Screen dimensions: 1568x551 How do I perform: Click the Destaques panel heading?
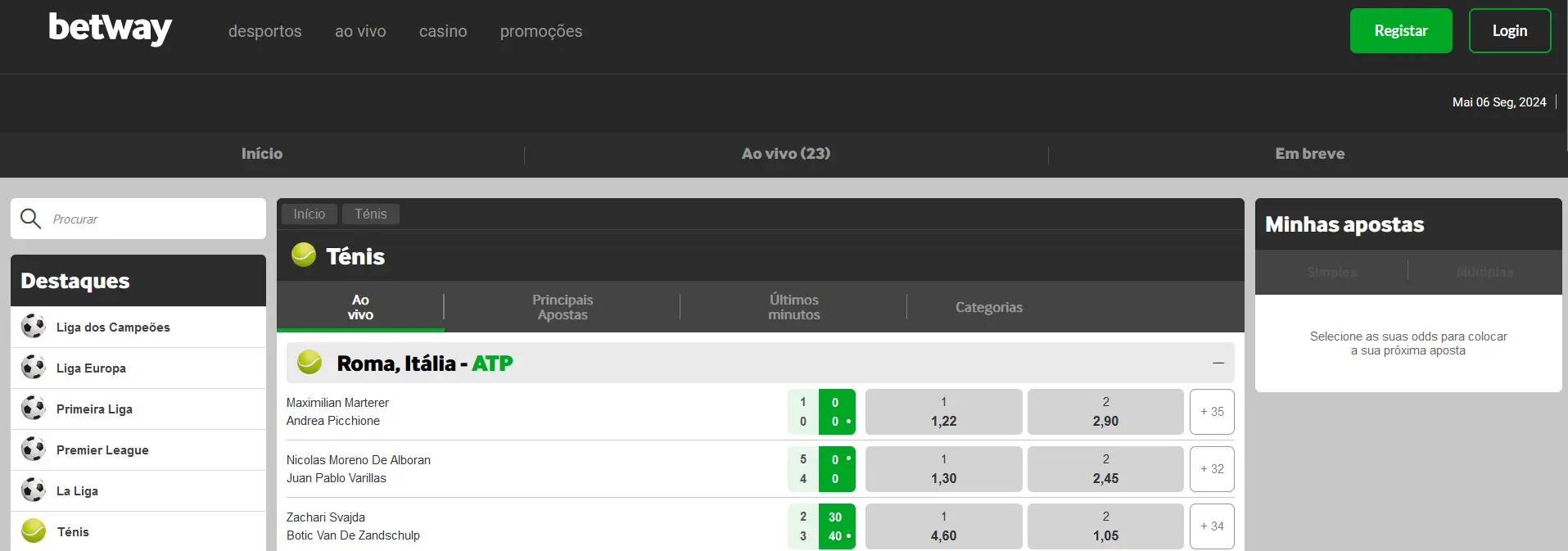75,281
